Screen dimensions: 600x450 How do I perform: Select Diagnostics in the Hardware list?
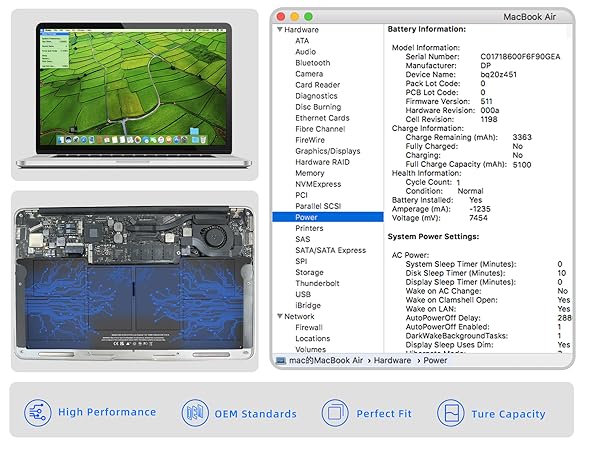point(316,96)
